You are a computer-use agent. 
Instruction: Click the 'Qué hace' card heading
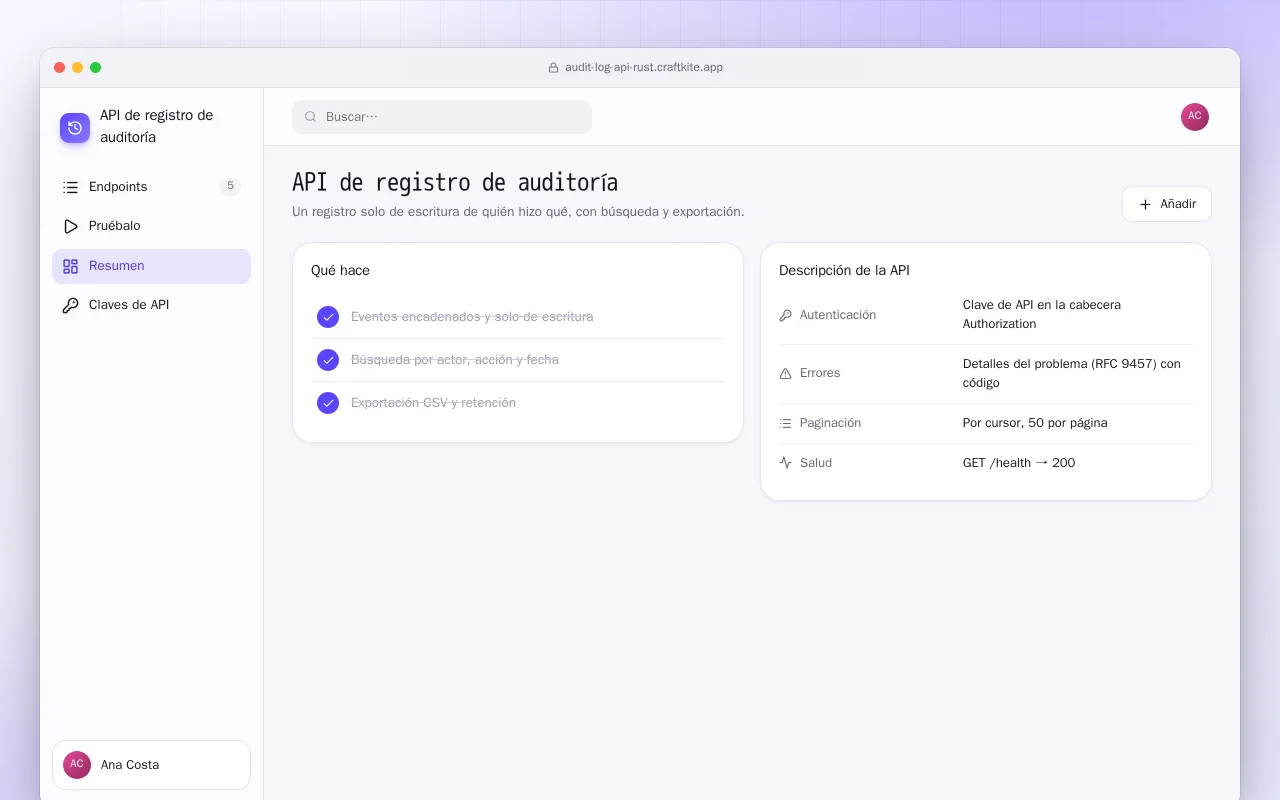click(340, 271)
